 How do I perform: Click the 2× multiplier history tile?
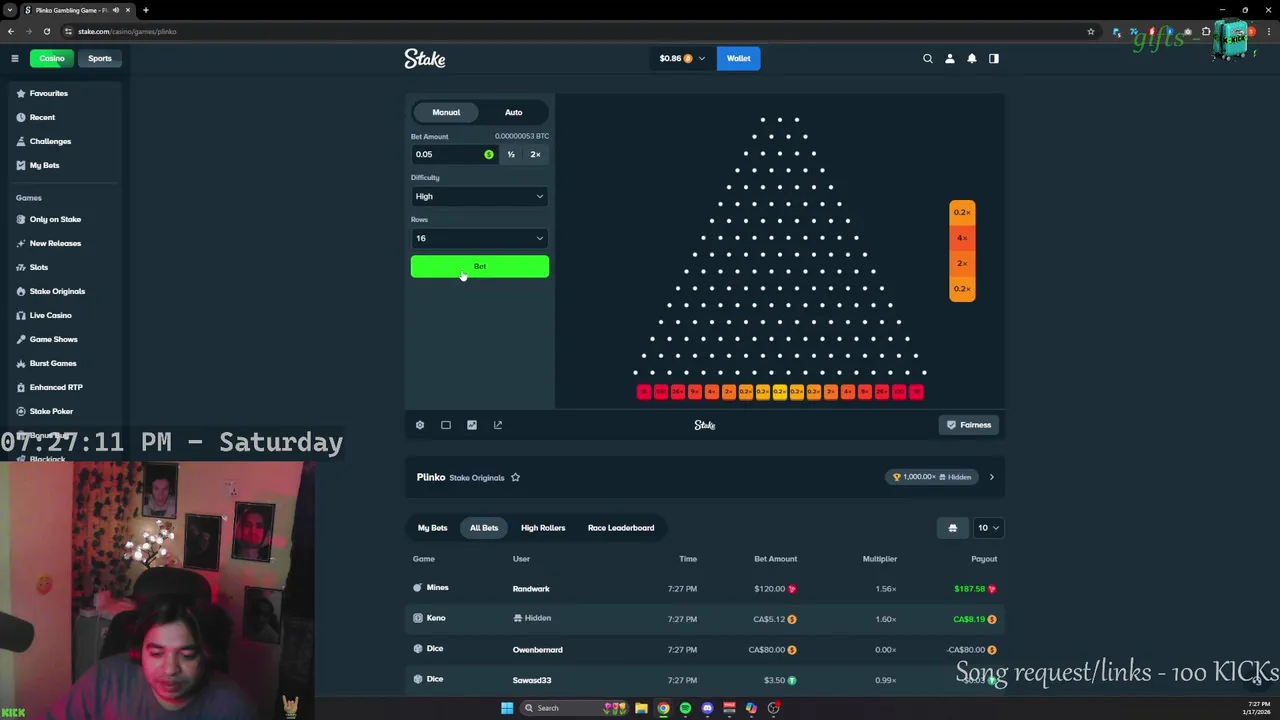962,264
